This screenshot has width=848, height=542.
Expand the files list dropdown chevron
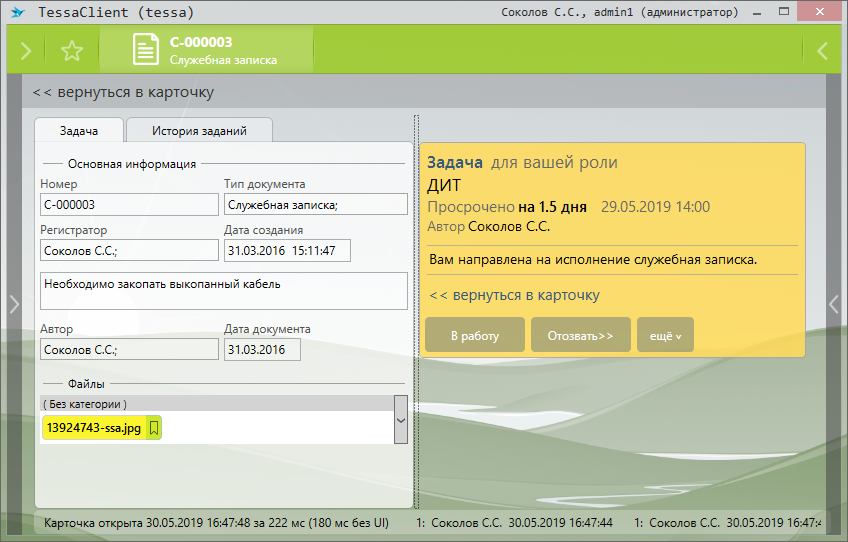click(x=401, y=420)
